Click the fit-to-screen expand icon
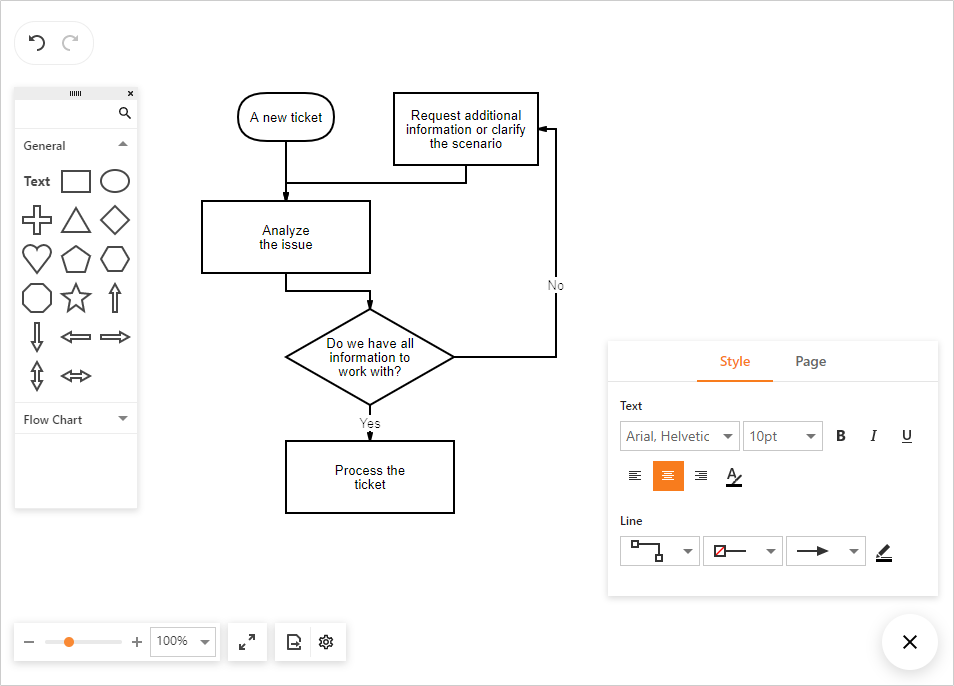Image resolution: width=954 pixels, height=686 pixels. point(247,641)
